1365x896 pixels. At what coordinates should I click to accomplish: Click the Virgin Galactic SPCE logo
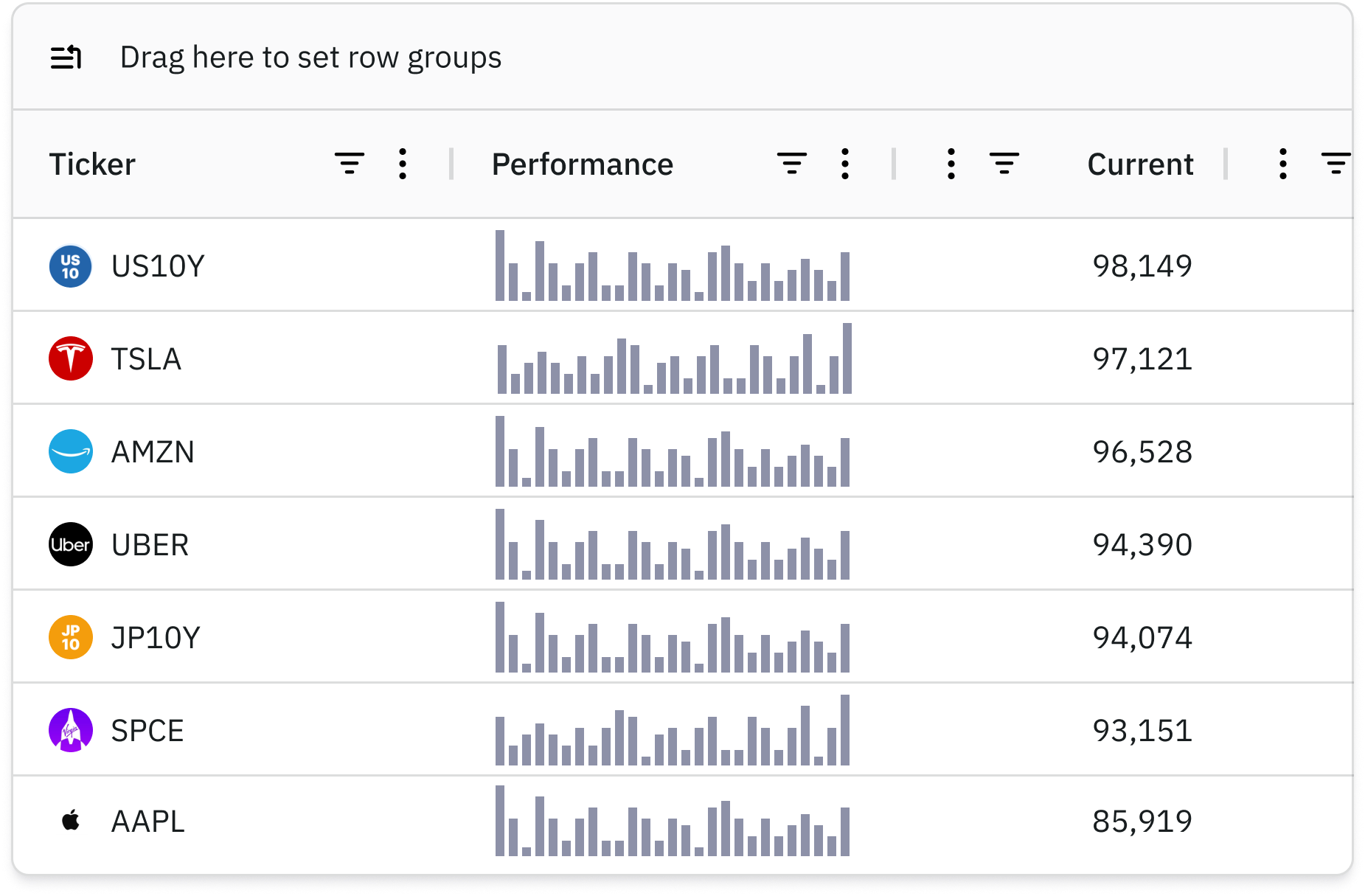(x=70, y=730)
